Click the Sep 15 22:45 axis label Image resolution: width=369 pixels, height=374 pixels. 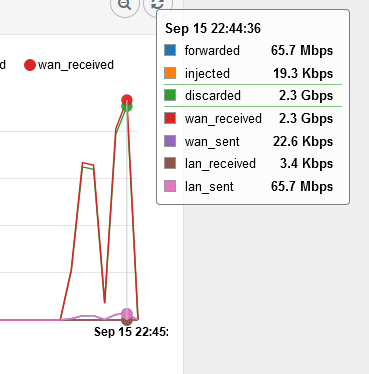pos(131,332)
